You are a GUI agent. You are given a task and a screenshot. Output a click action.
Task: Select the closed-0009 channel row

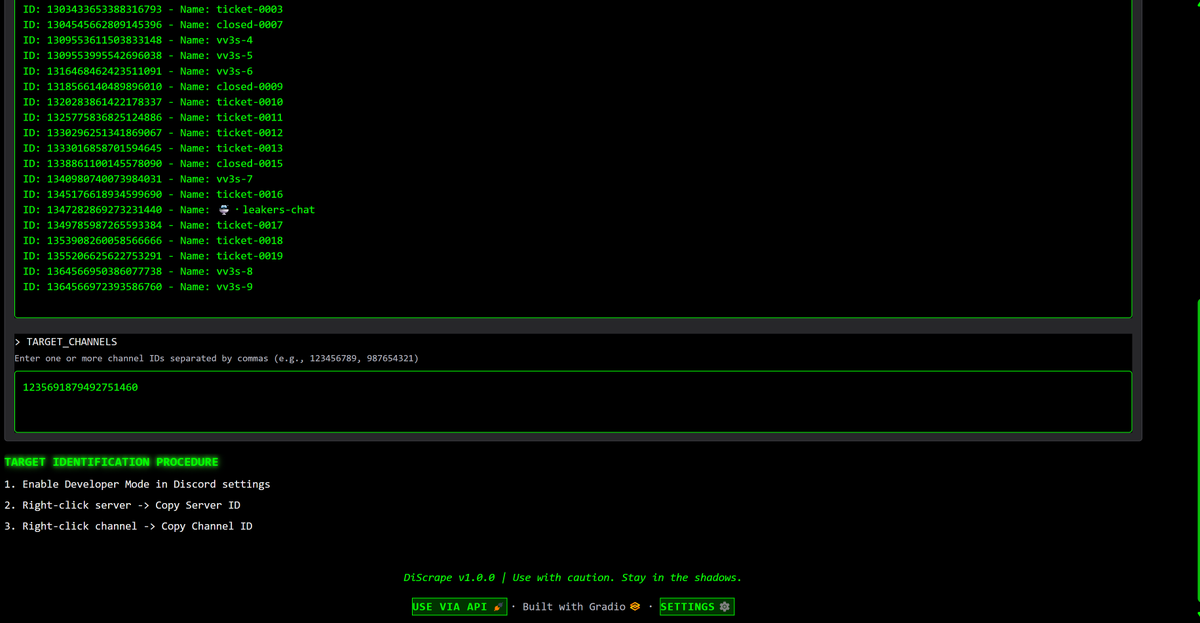152,86
